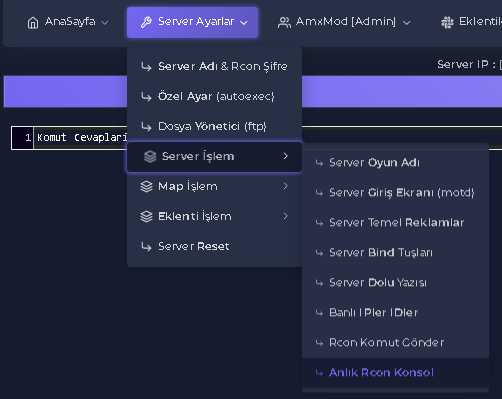Click the Server İşlem layers icon
The image size is (502, 399).
click(x=150, y=156)
